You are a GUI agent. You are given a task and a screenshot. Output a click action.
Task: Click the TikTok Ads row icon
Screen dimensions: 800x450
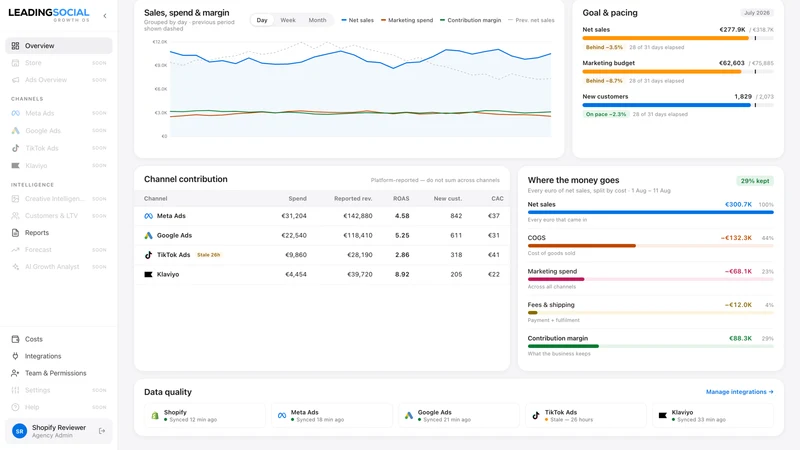pos(148,255)
